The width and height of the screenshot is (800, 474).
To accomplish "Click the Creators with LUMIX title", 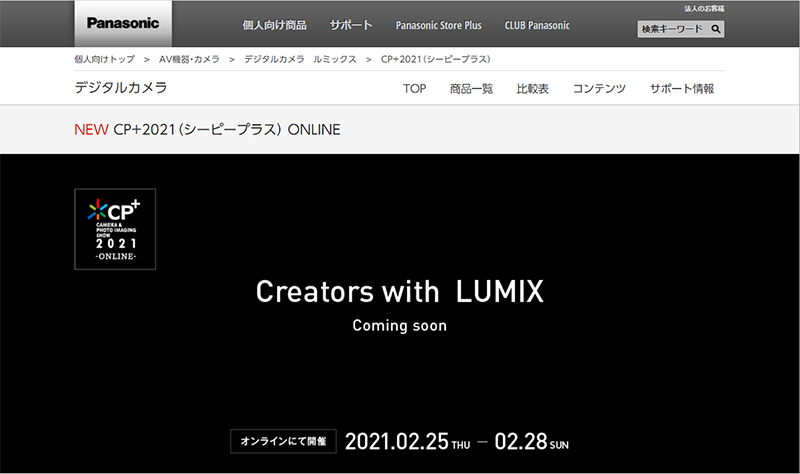I will (399, 291).
